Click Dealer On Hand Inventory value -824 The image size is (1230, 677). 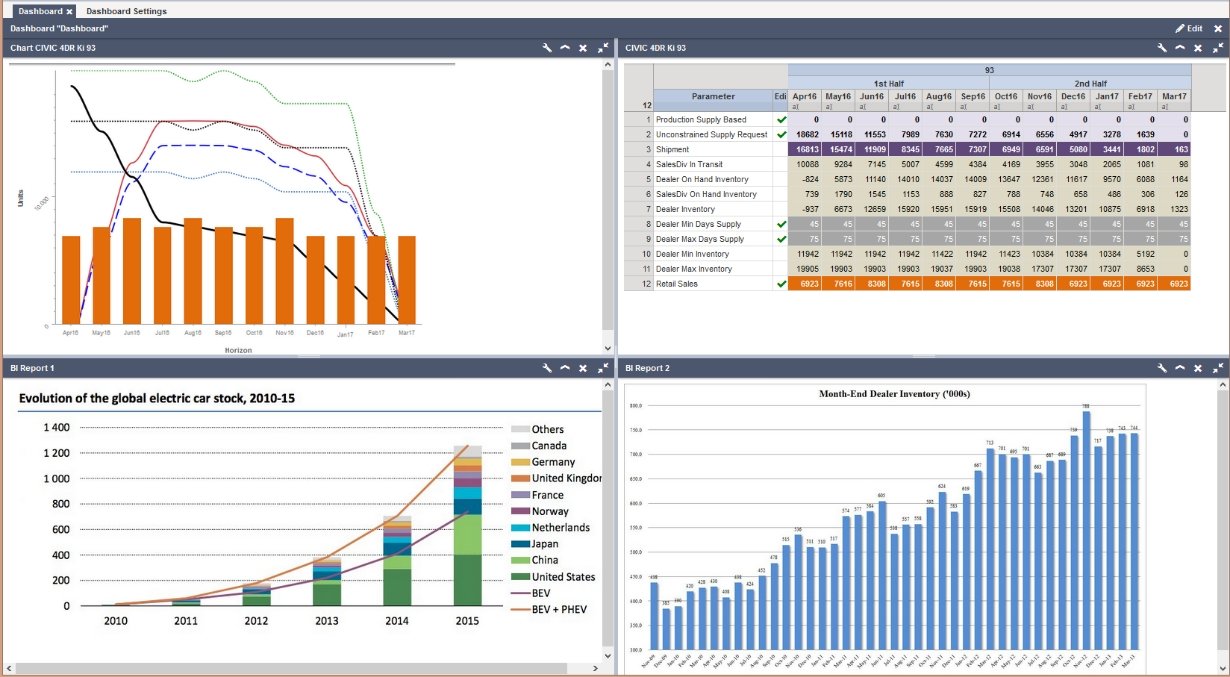pos(805,179)
